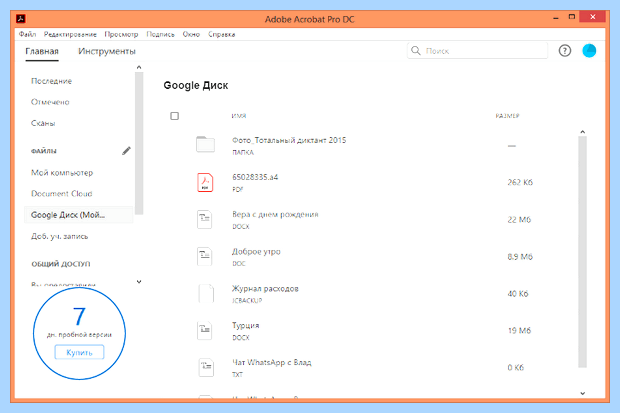
Task: Select the file name Турция
Action: tap(246, 326)
